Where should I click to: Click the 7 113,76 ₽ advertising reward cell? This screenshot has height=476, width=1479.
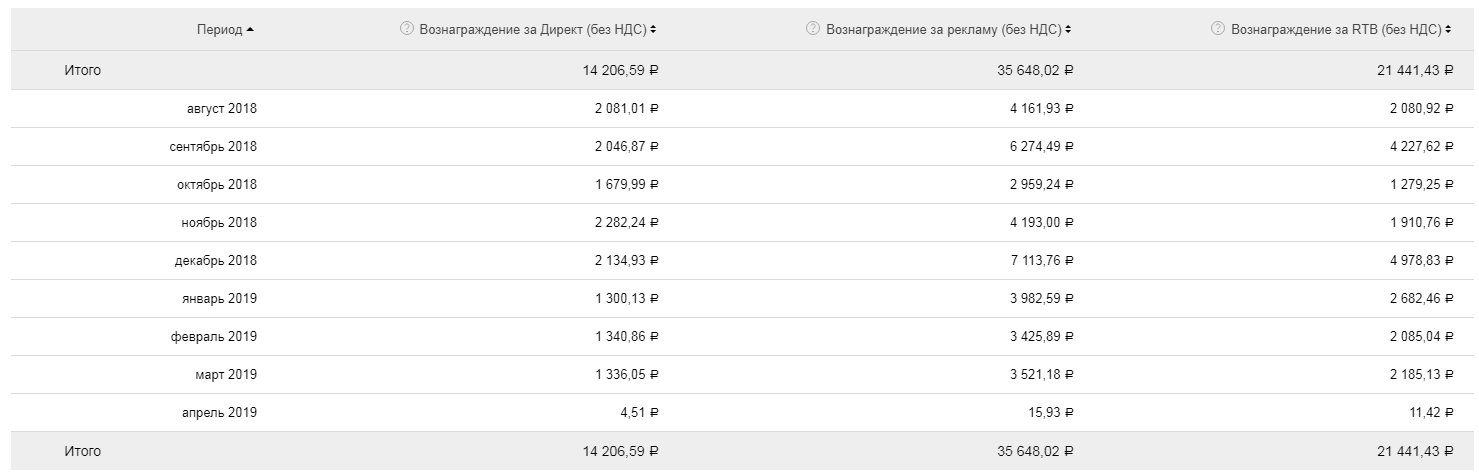pos(1034,260)
